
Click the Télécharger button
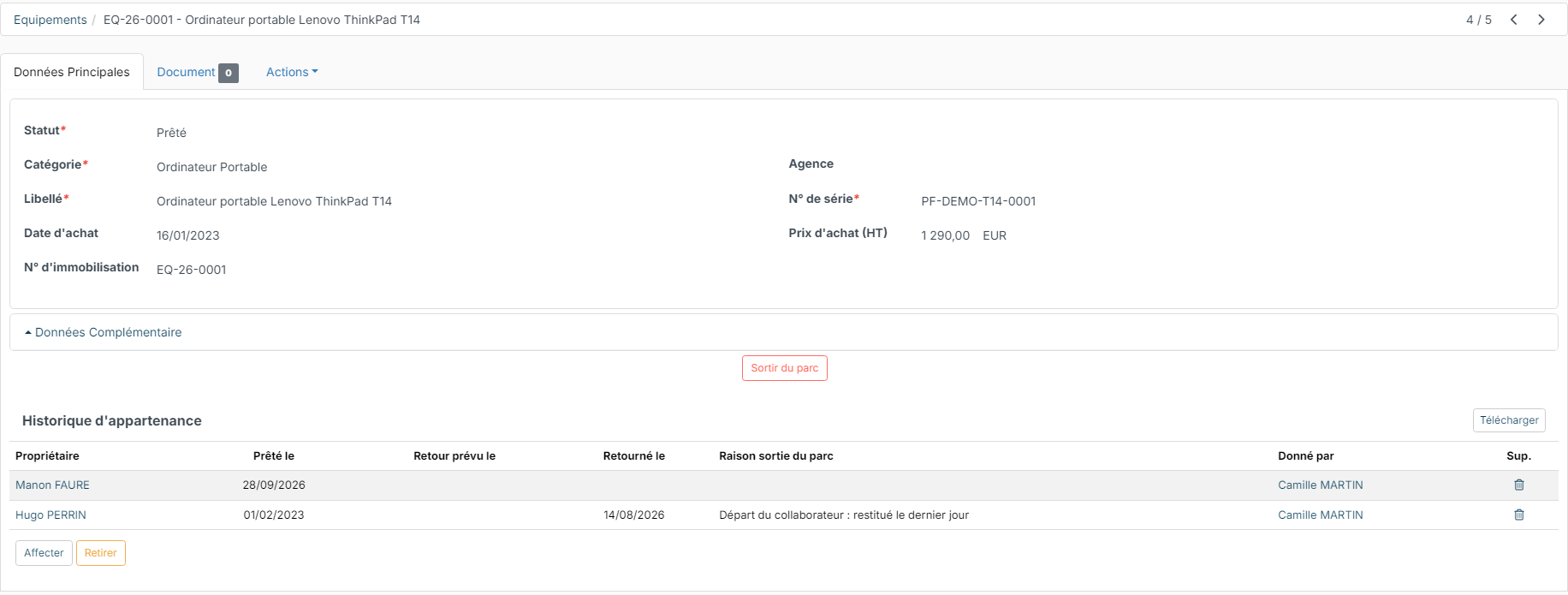(x=1509, y=420)
